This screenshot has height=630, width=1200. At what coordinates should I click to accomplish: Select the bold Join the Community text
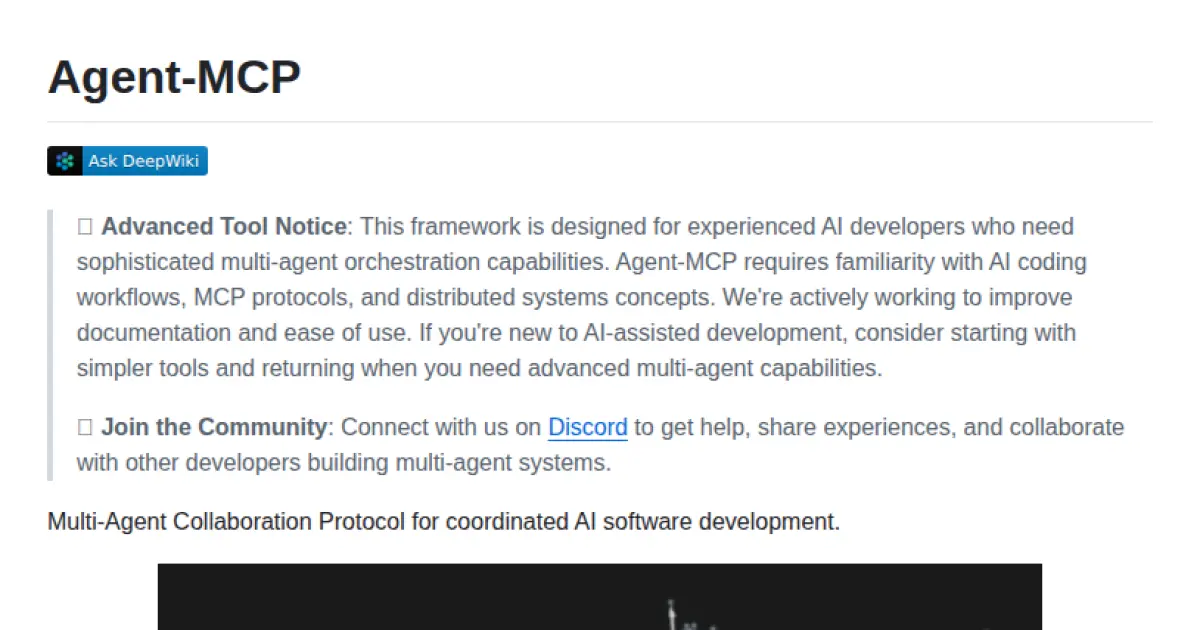pyautogui.click(x=213, y=428)
